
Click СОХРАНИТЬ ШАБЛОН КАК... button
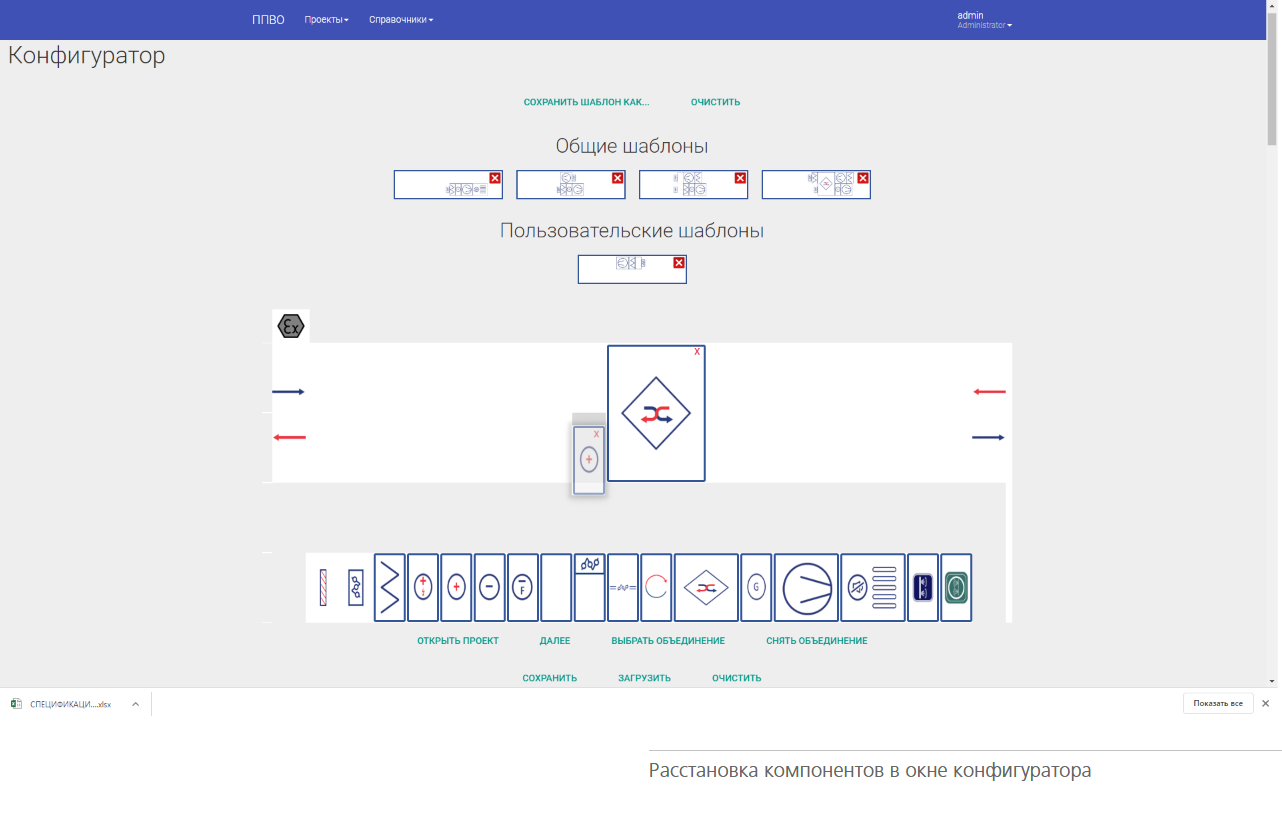[x=587, y=102]
